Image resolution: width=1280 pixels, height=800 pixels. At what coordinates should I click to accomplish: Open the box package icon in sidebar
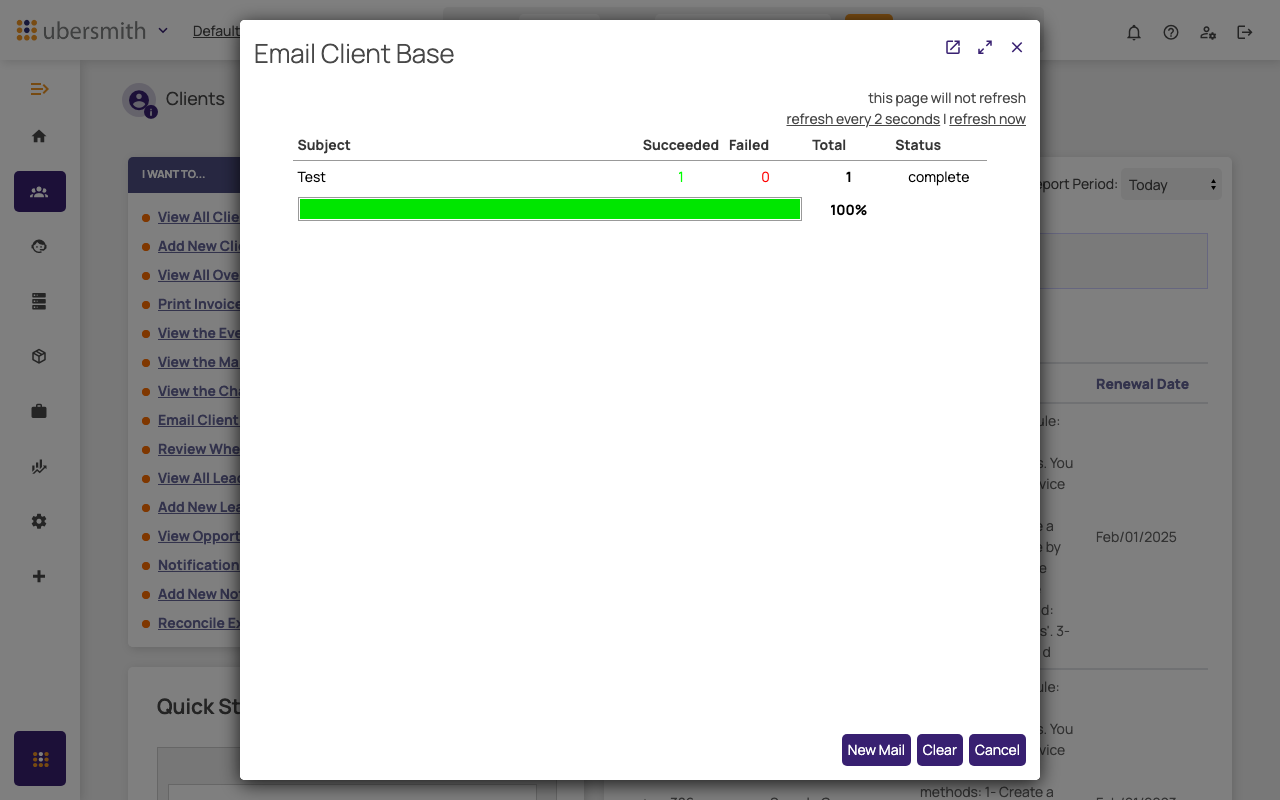(x=39, y=356)
